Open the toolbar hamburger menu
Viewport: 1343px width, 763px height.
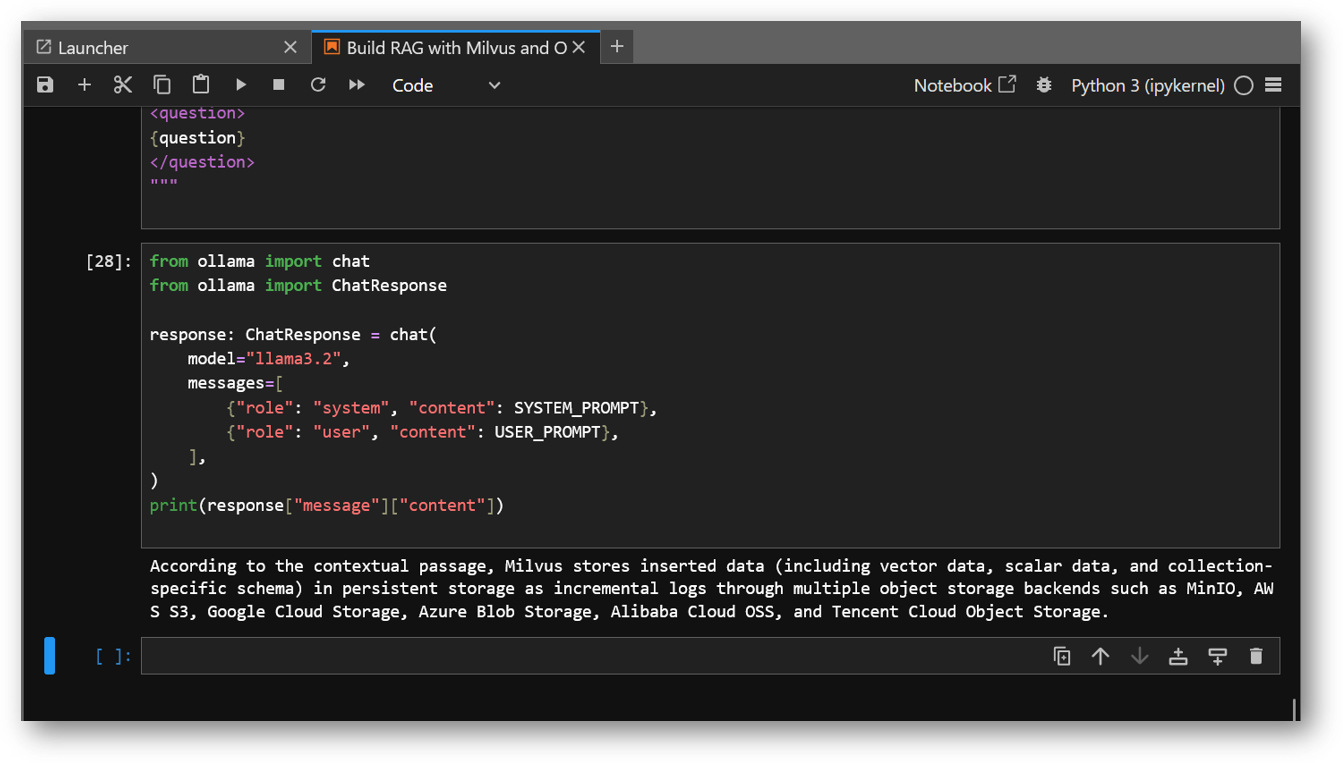coord(1273,85)
